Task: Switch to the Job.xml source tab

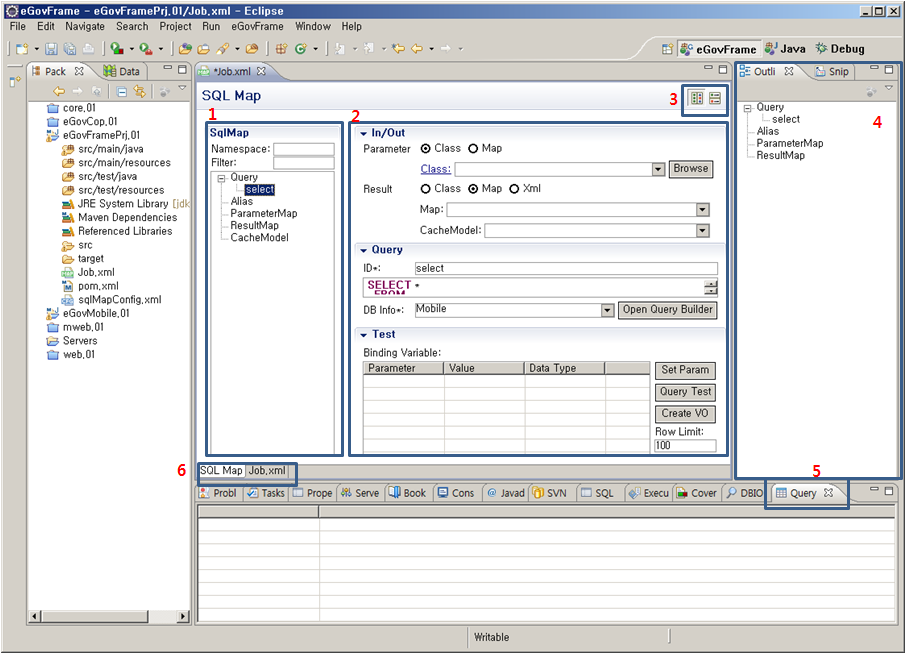Action: pyautogui.click(x=267, y=470)
